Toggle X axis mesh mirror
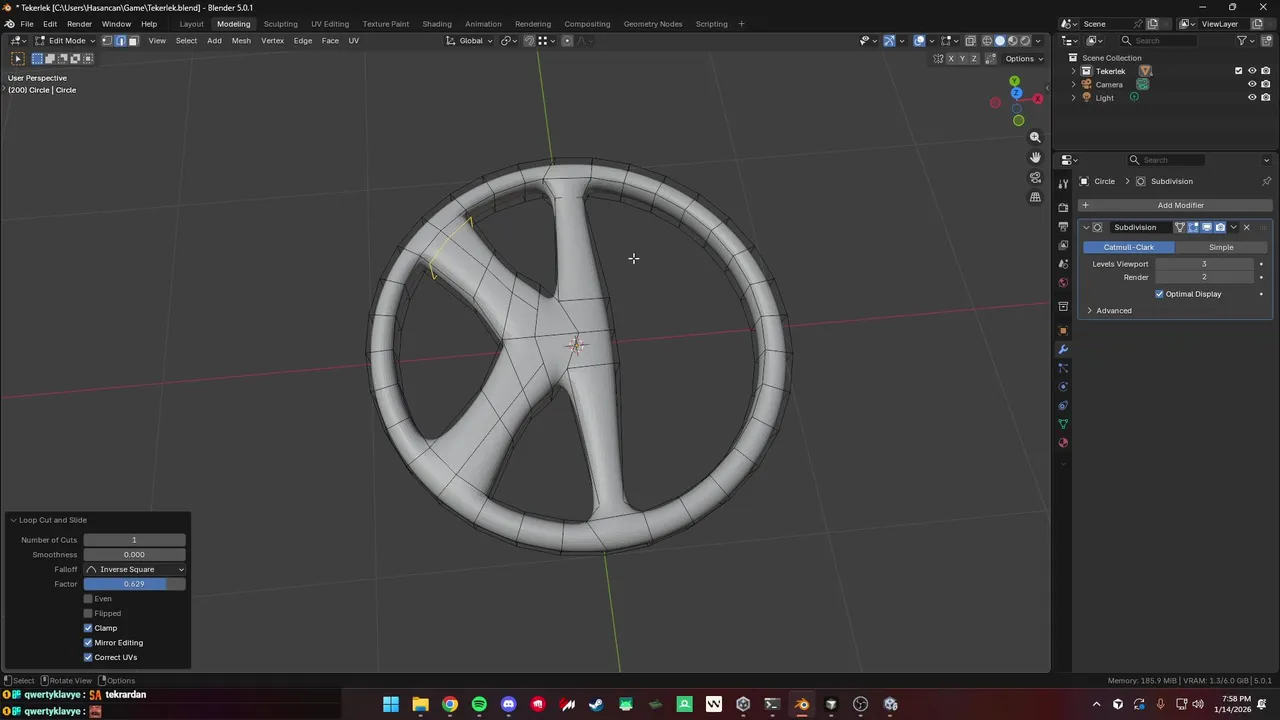This screenshot has height=720, width=1280. 951,59
